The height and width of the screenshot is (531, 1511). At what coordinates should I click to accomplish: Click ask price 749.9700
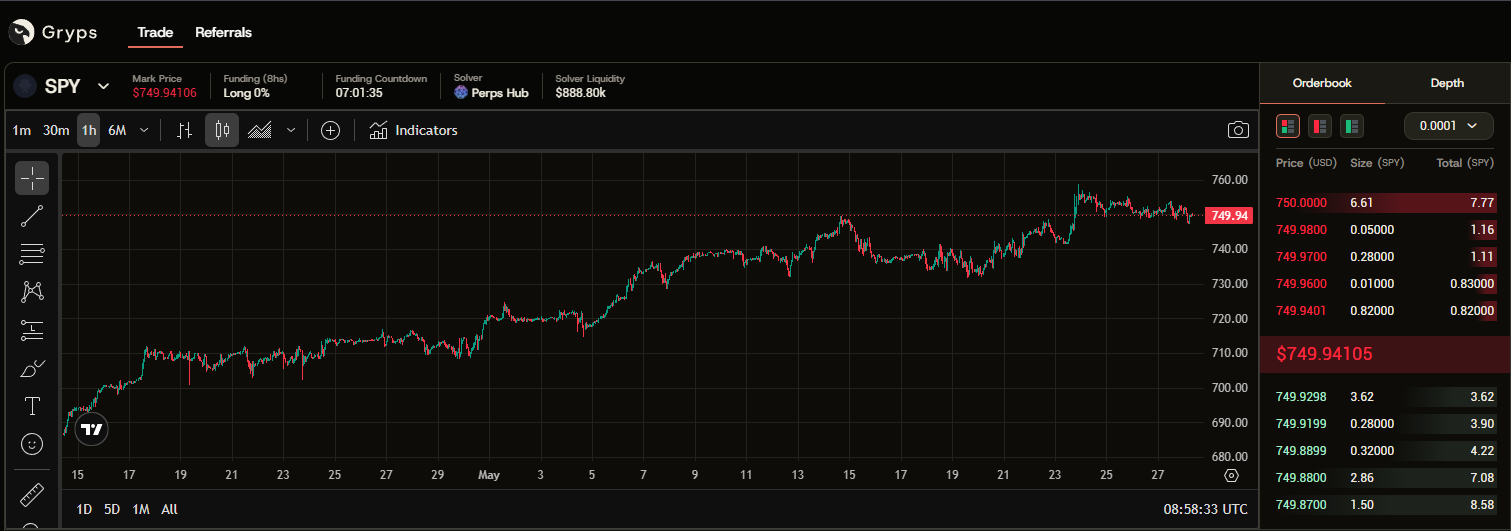[x=1301, y=257]
